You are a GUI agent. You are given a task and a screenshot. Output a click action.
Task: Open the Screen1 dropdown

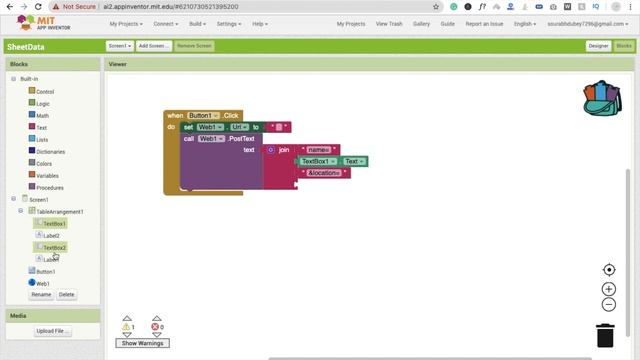[x=120, y=46]
